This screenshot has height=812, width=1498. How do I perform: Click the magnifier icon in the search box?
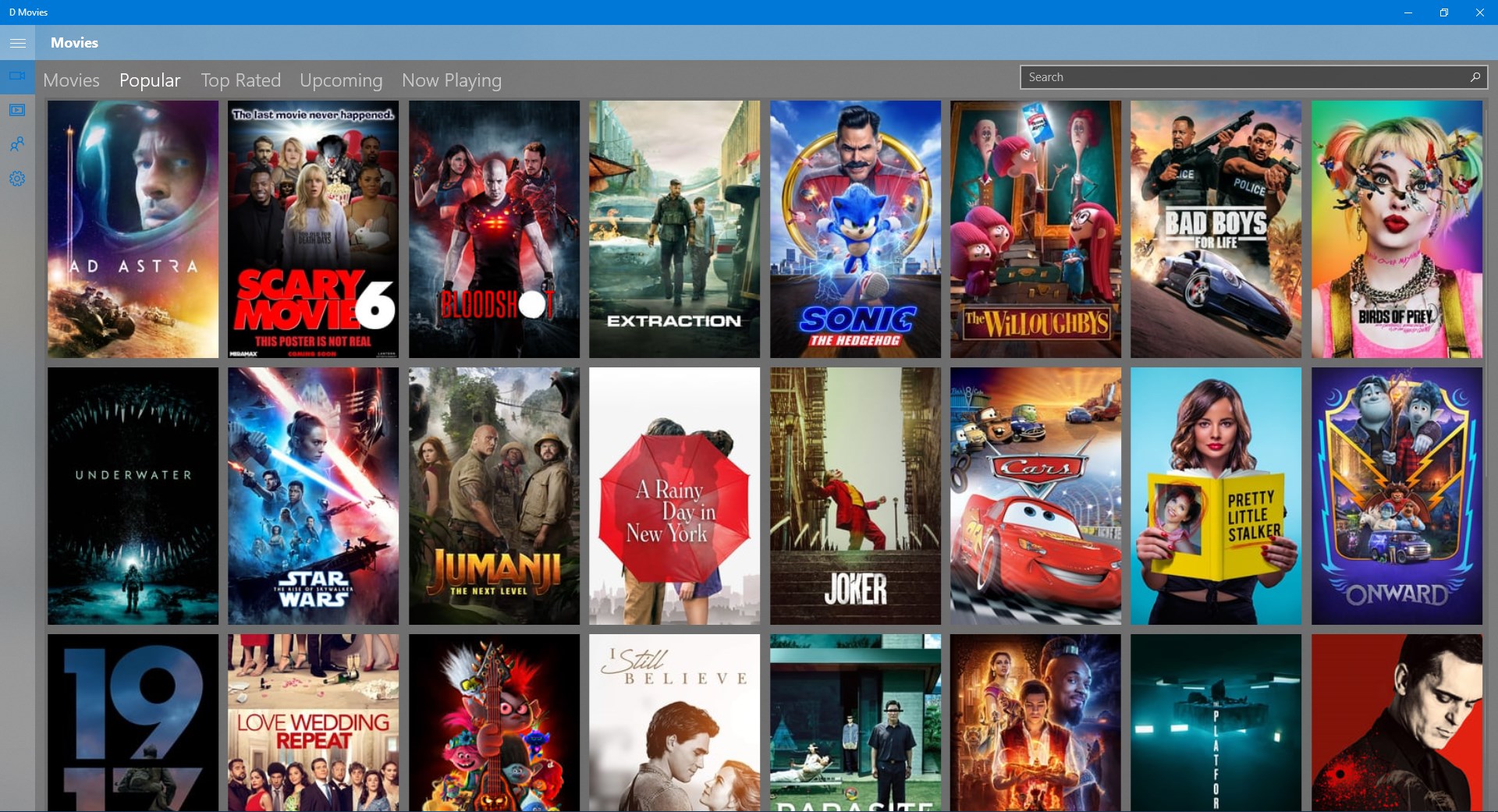click(x=1475, y=76)
